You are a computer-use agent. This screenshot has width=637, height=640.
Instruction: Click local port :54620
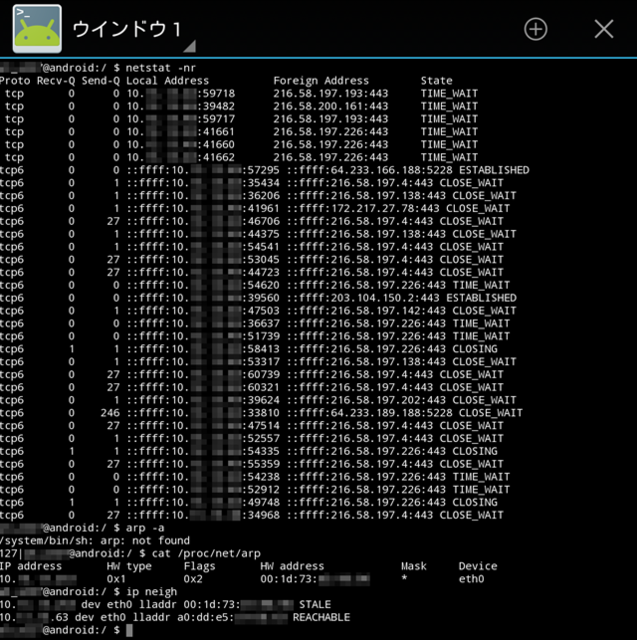[261, 285]
